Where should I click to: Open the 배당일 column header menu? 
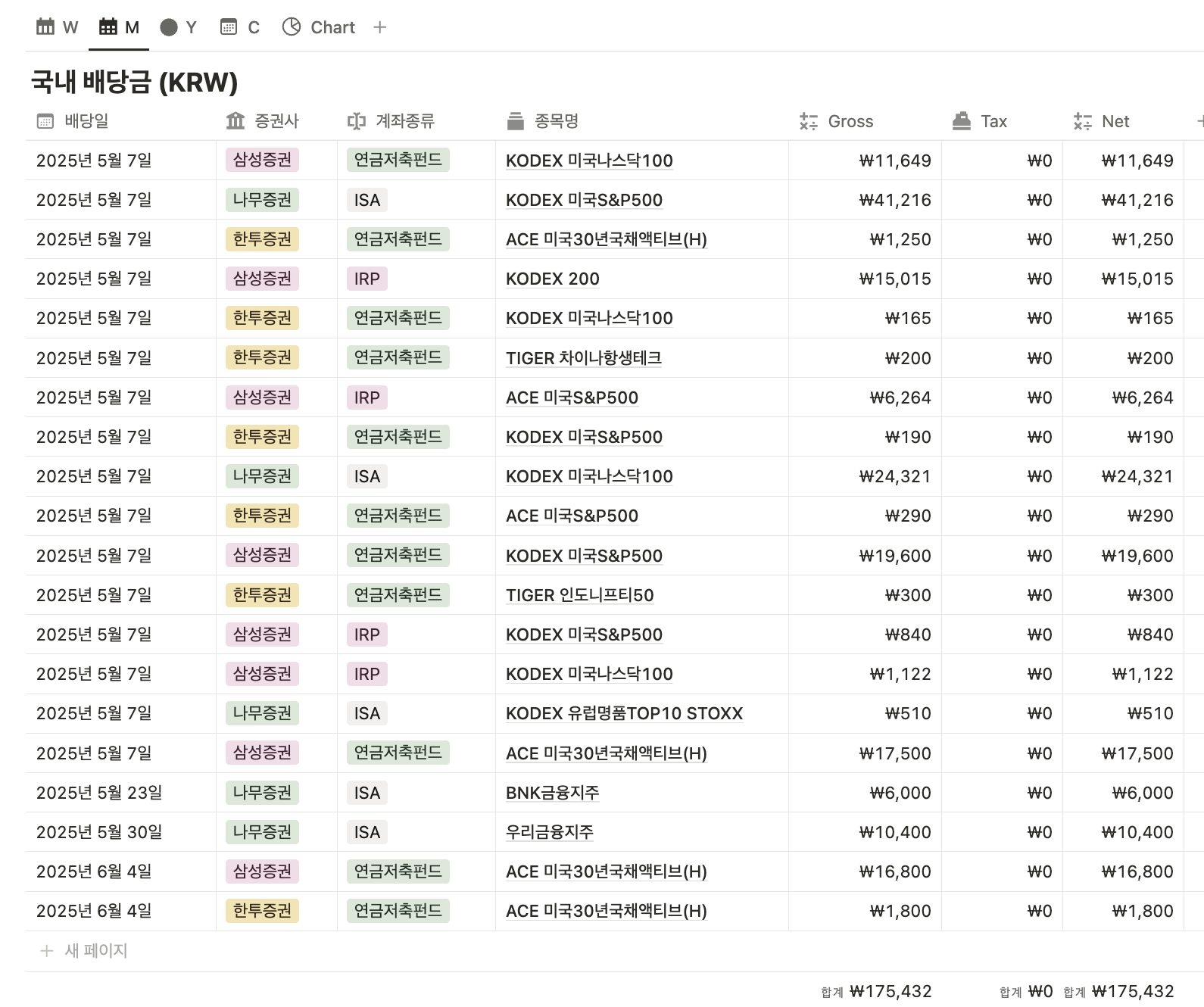pos(121,121)
